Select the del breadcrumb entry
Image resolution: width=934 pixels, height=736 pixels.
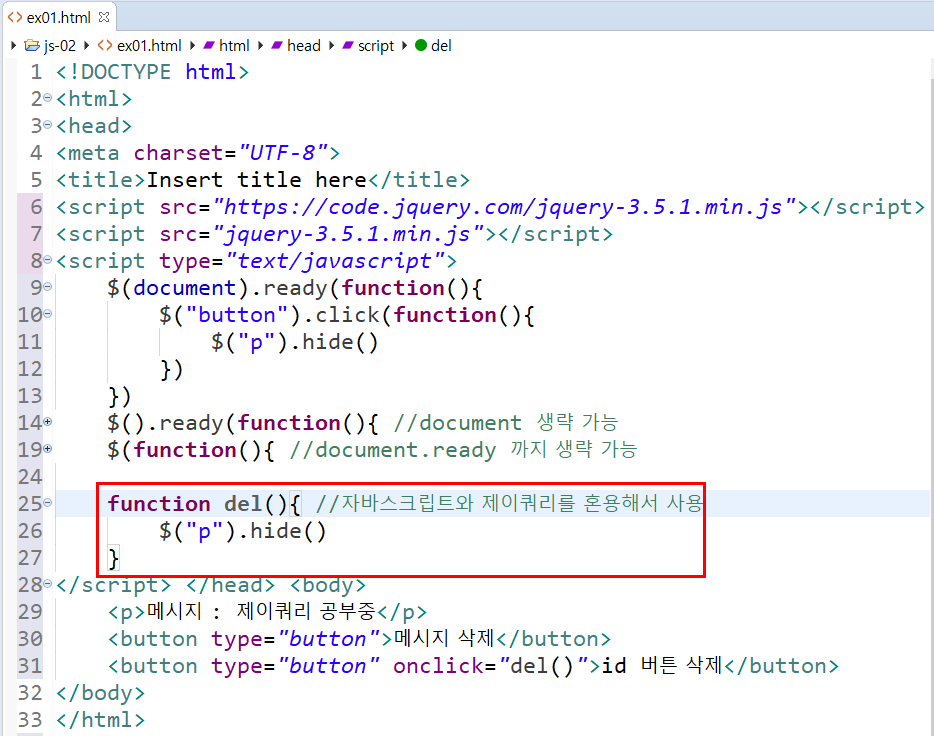pos(441,46)
